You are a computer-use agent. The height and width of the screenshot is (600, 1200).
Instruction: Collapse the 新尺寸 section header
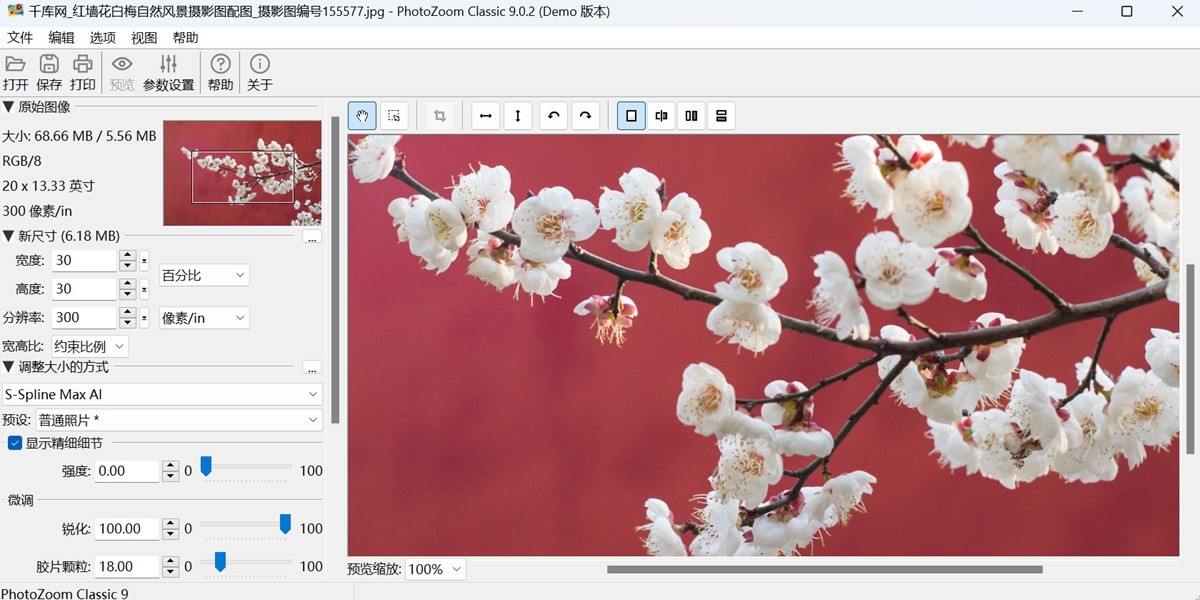click(12, 235)
